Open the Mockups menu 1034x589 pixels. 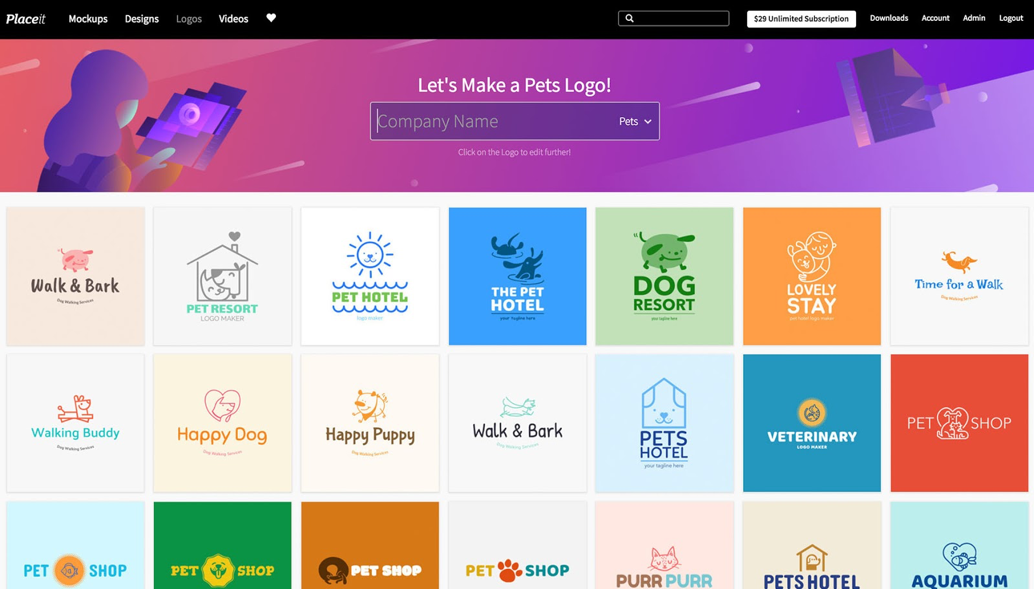[88, 18]
